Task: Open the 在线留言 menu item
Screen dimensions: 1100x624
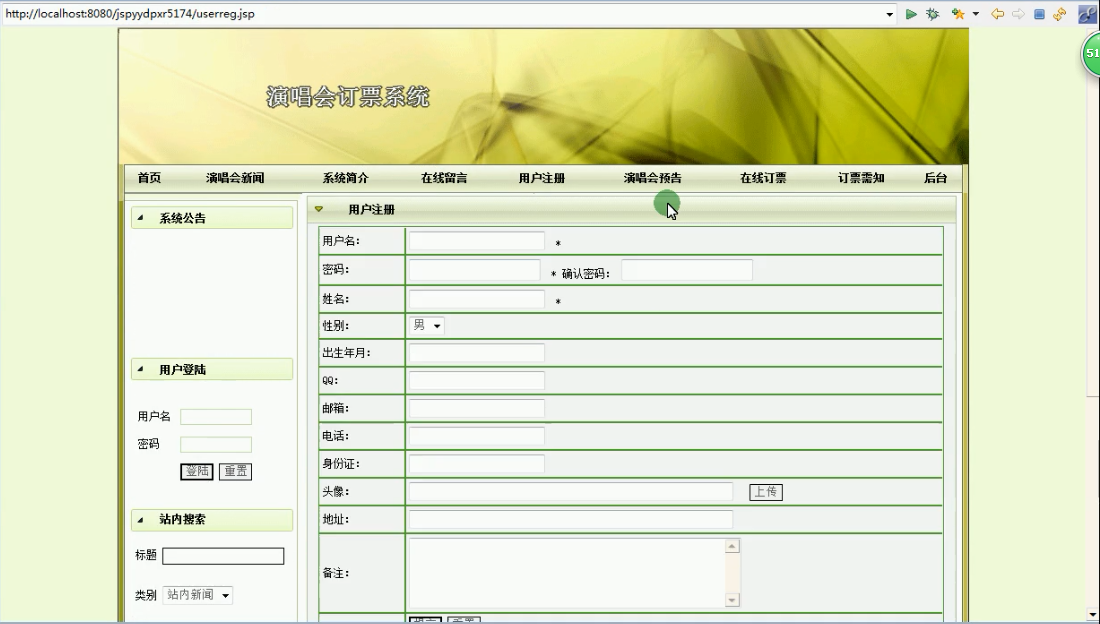Action: (x=443, y=178)
